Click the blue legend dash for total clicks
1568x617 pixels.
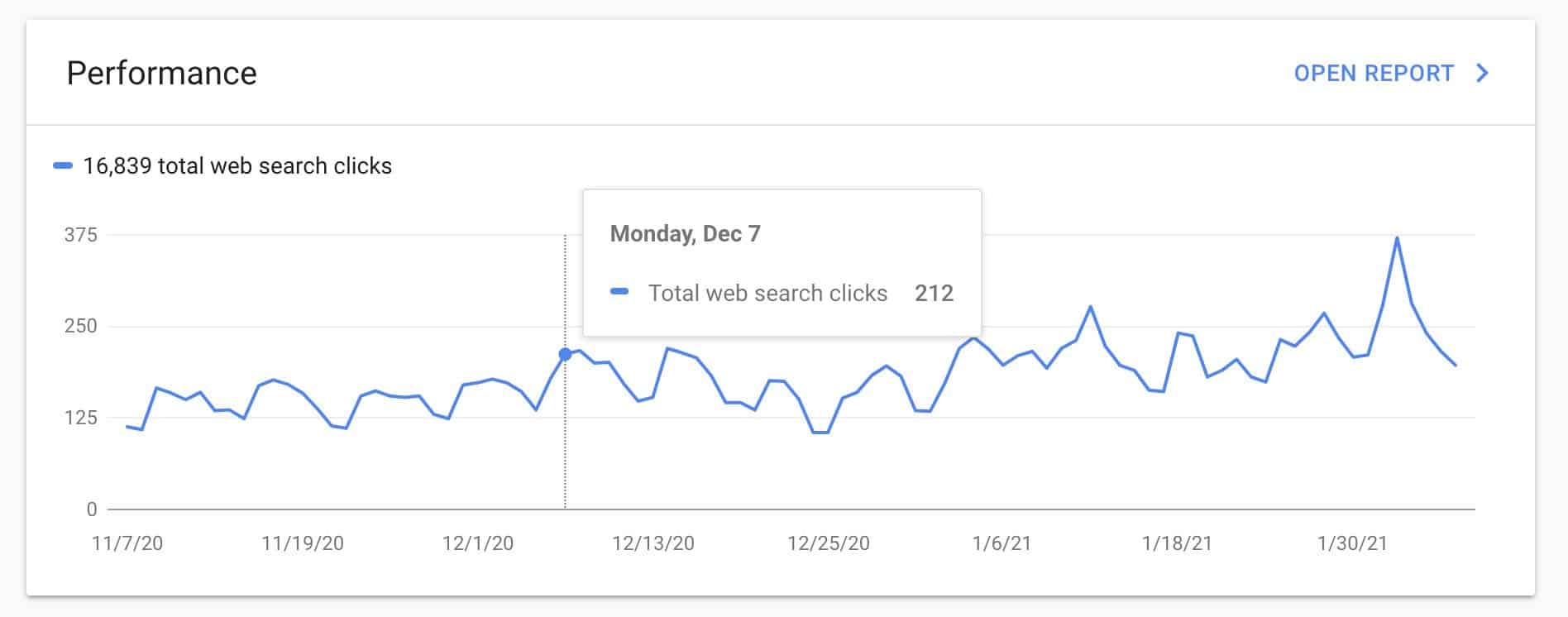63,166
